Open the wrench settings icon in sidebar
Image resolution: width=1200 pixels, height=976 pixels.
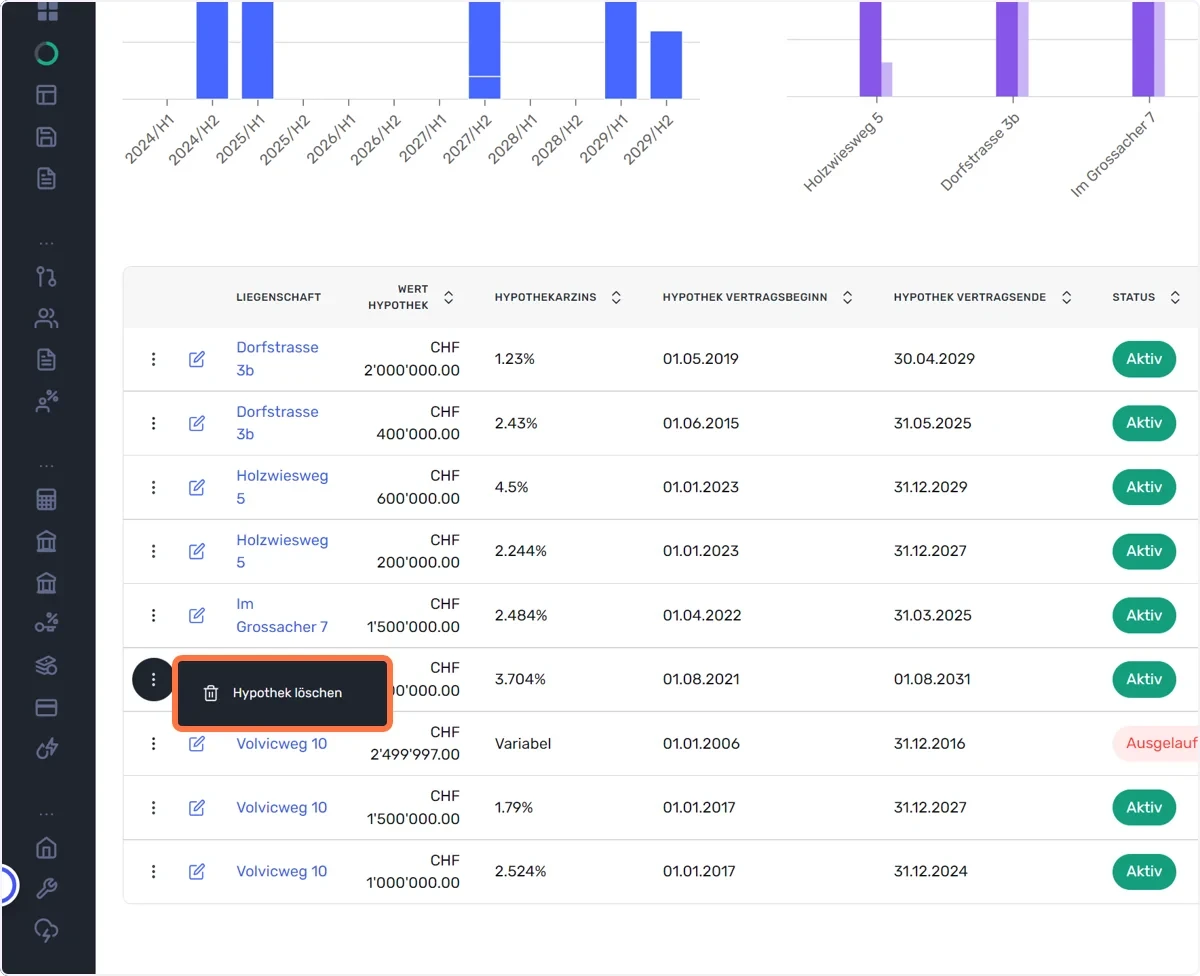[x=46, y=889]
